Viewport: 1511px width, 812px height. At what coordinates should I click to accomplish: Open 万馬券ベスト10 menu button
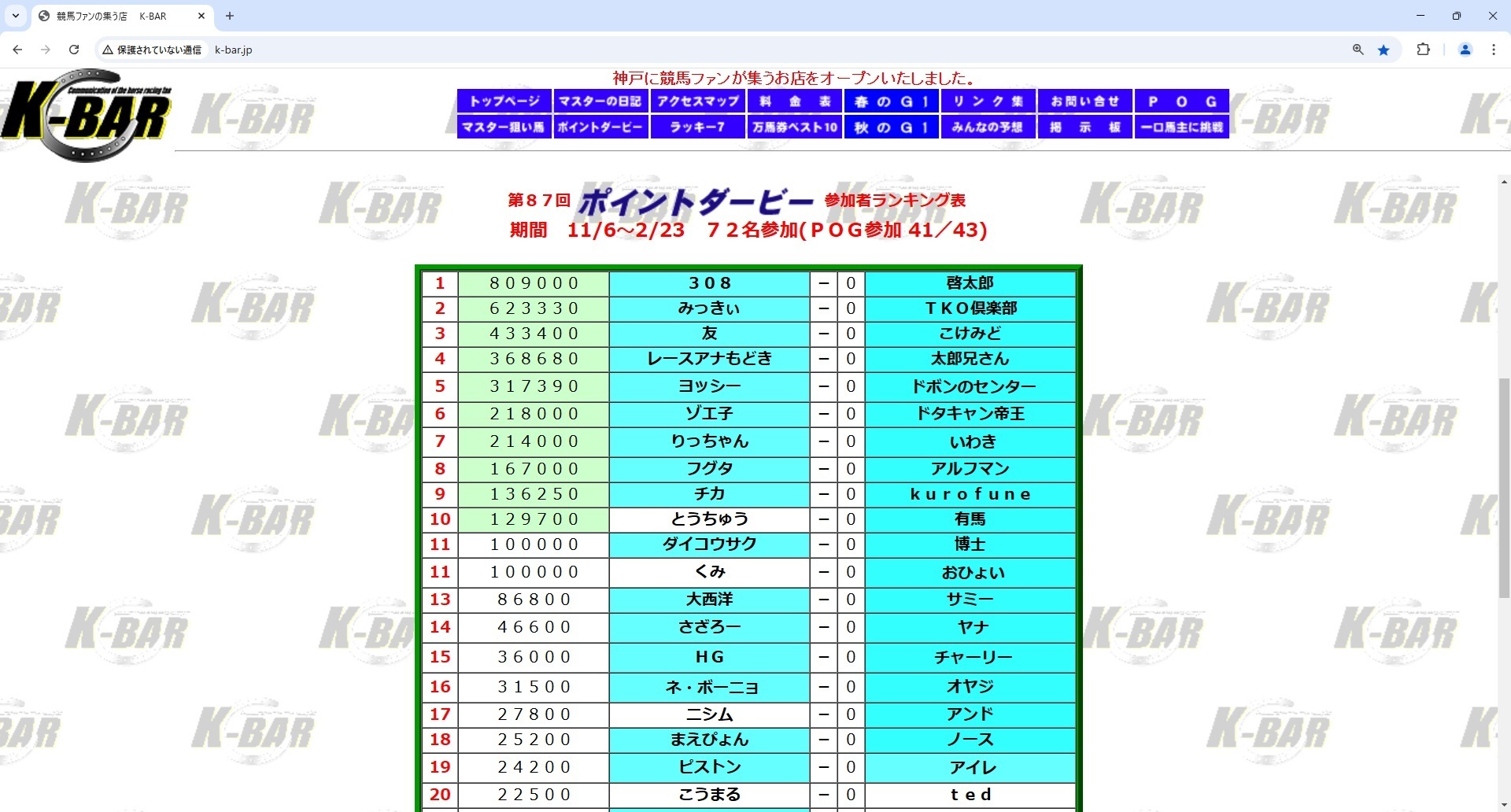[x=794, y=127]
